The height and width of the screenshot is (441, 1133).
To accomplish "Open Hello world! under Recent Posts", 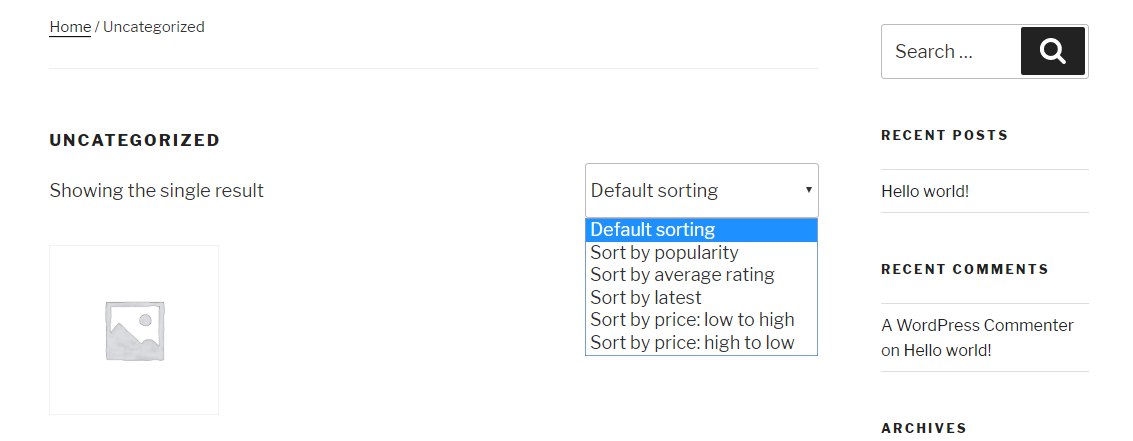I will [925, 191].
